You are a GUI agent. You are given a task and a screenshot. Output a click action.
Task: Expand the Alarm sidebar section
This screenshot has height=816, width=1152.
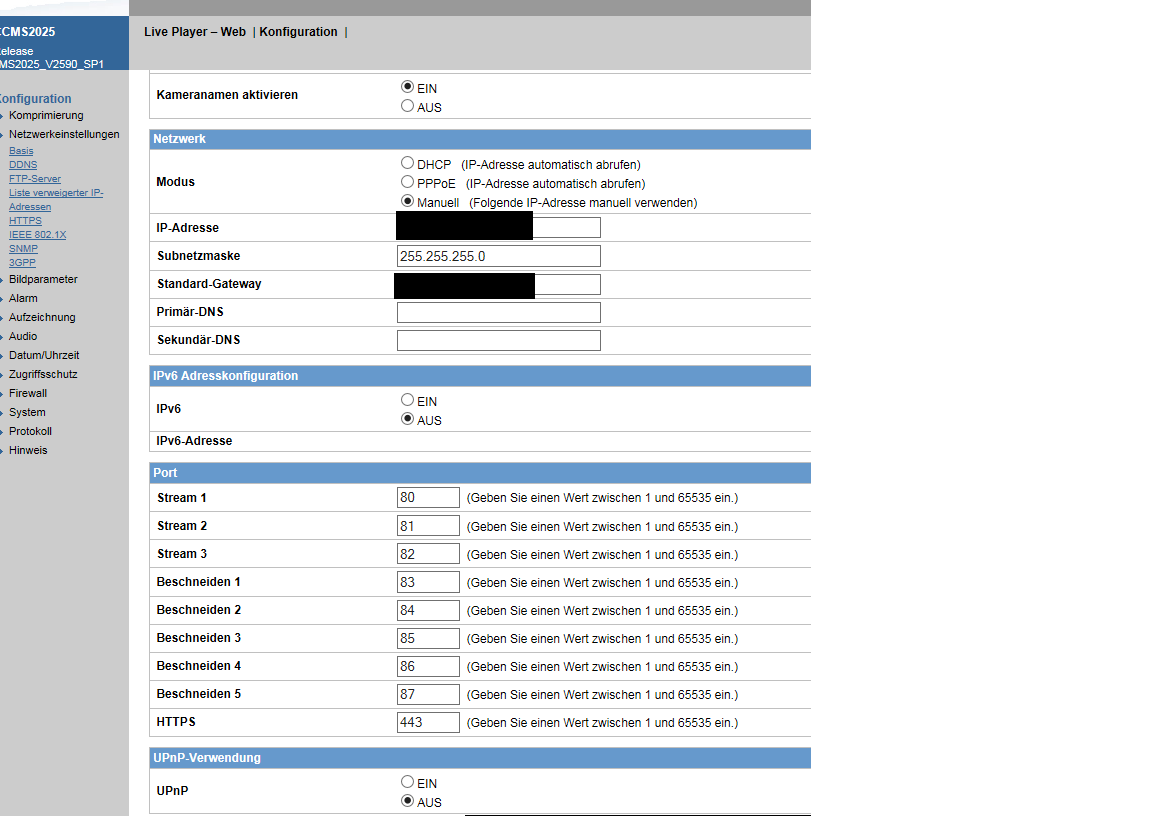(23, 298)
